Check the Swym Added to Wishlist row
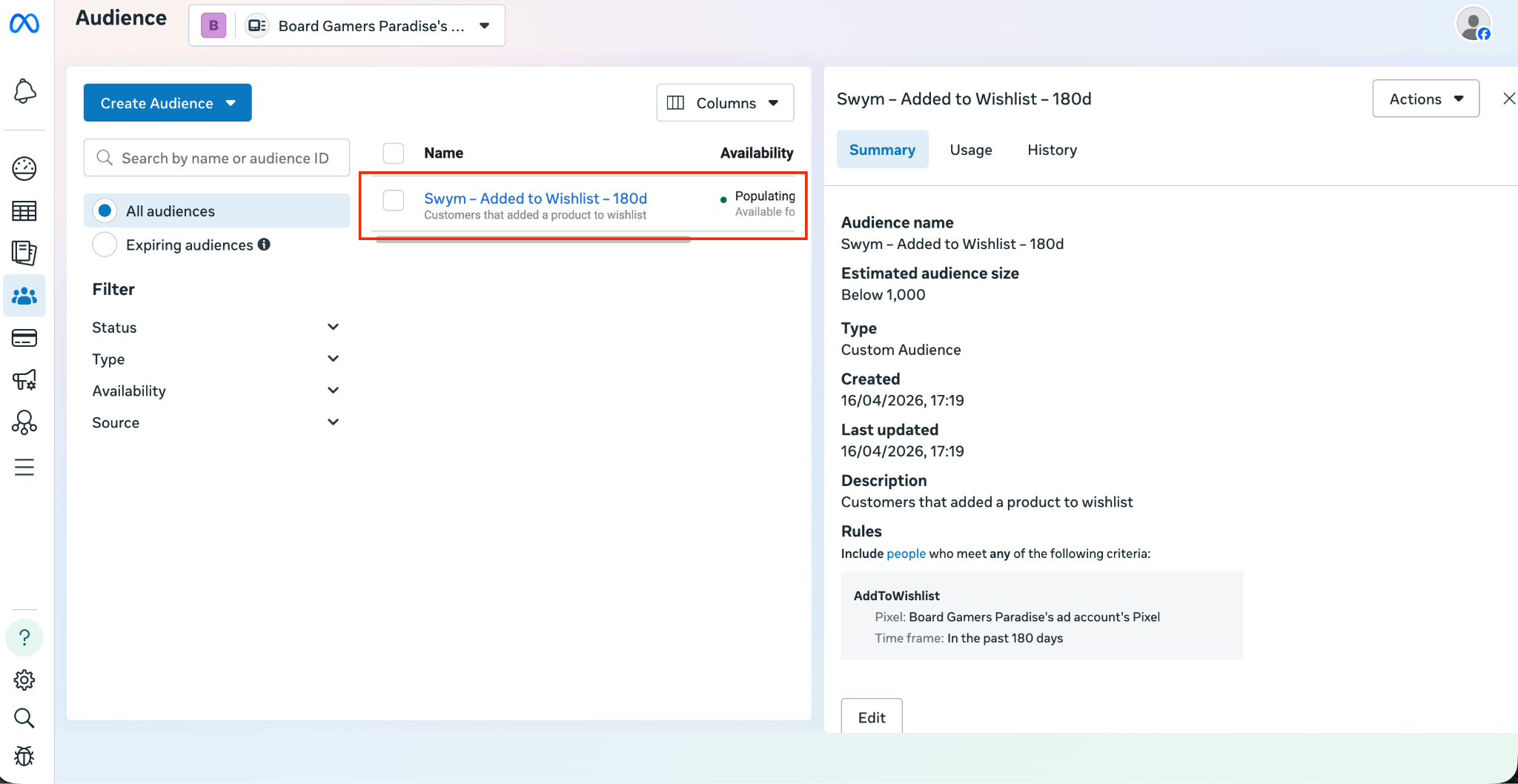This screenshot has height=784, width=1518. pyautogui.click(x=394, y=200)
